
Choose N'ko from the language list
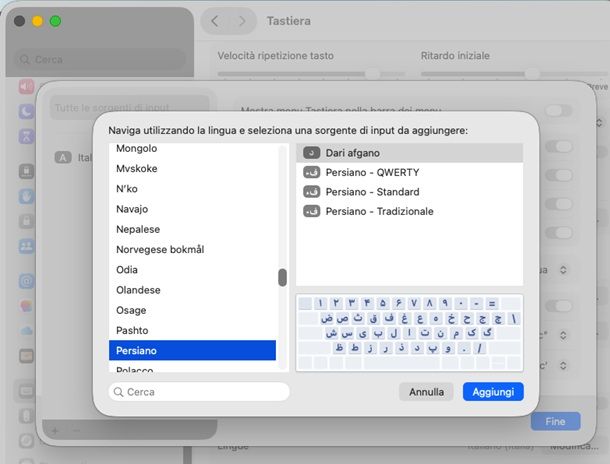(x=193, y=189)
